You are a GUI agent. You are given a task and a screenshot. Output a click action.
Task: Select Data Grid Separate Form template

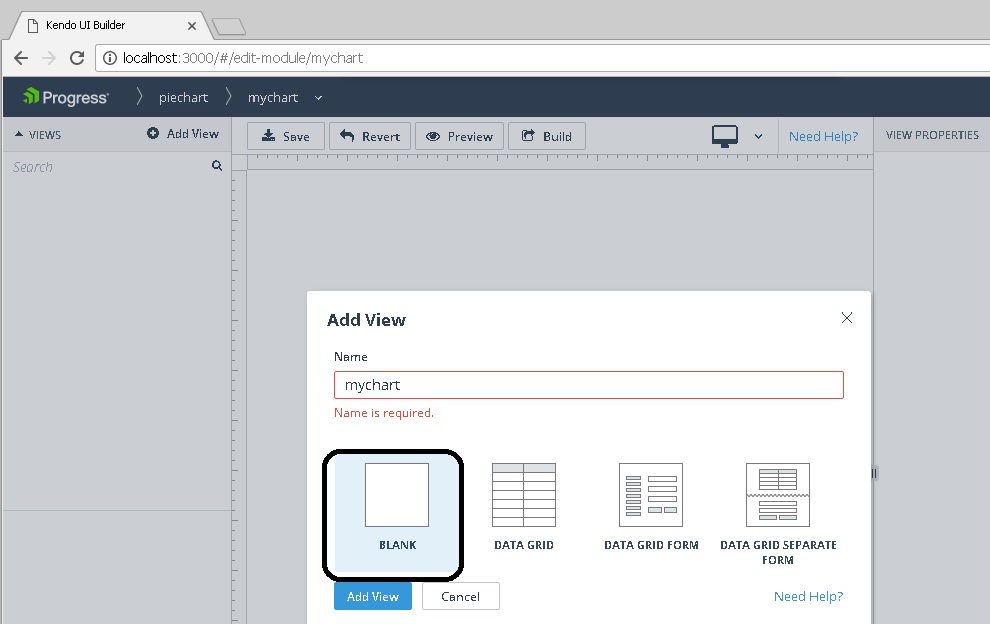778,513
